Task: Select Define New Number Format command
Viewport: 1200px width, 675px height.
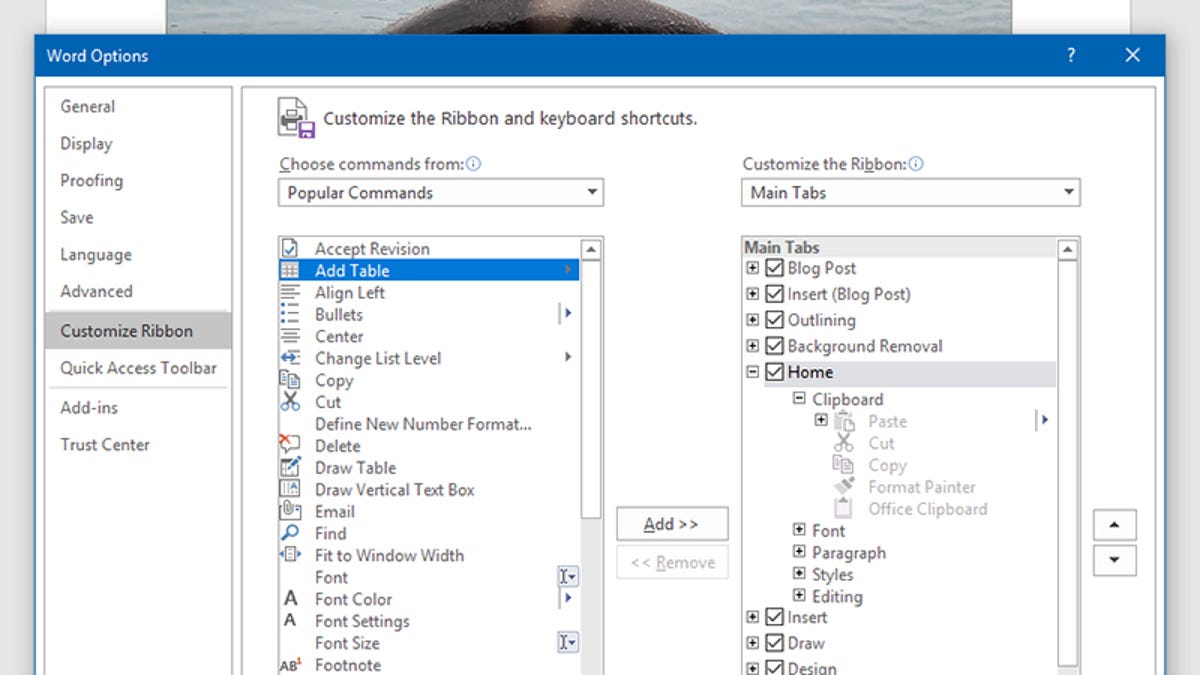Action: coord(429,424)
